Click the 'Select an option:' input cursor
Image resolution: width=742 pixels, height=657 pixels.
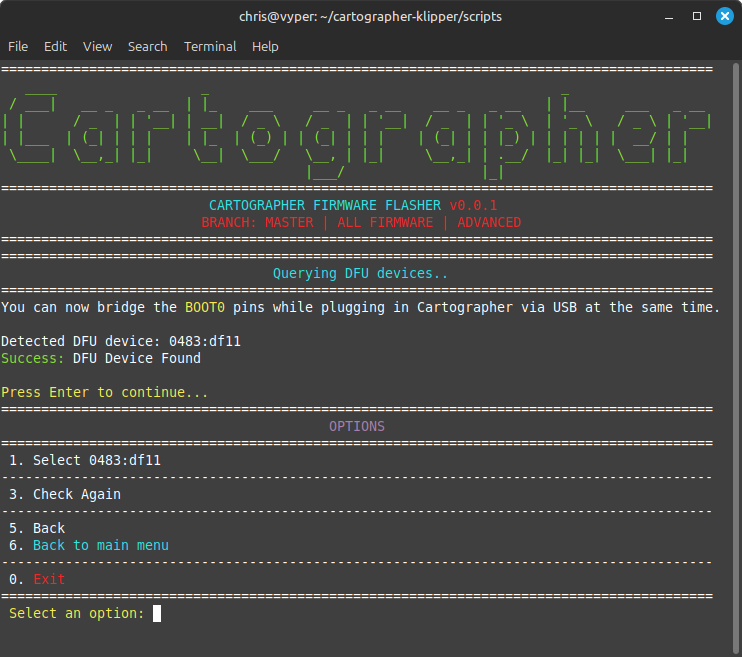click(x=157, y=613)
